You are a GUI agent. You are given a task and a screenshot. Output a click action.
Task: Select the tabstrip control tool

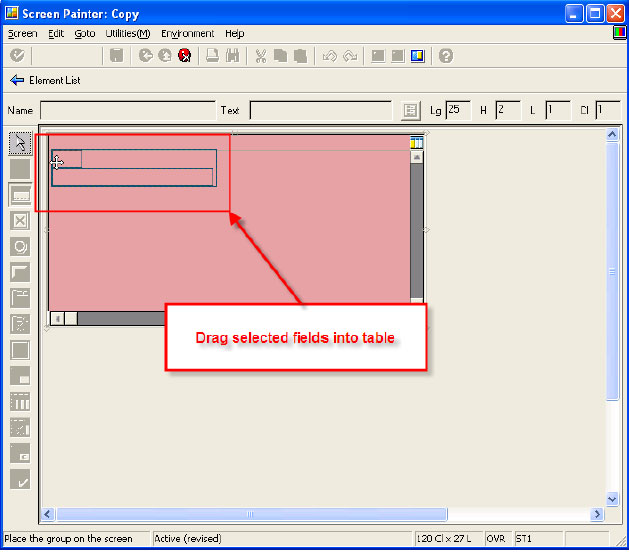point(19,298)
